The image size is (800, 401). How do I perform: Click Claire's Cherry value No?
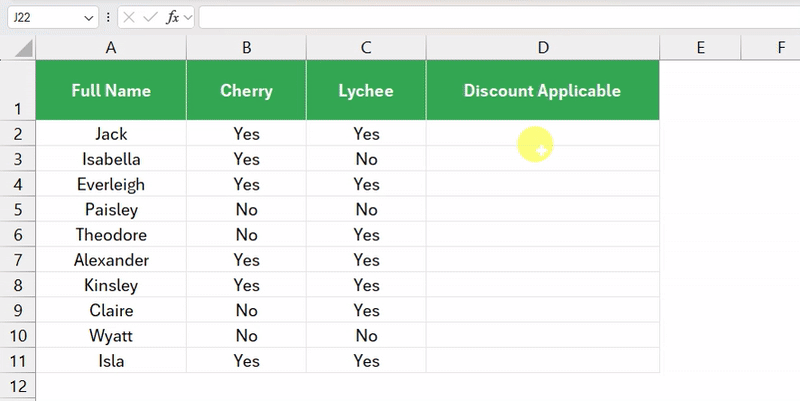click(x=246, y=310)
